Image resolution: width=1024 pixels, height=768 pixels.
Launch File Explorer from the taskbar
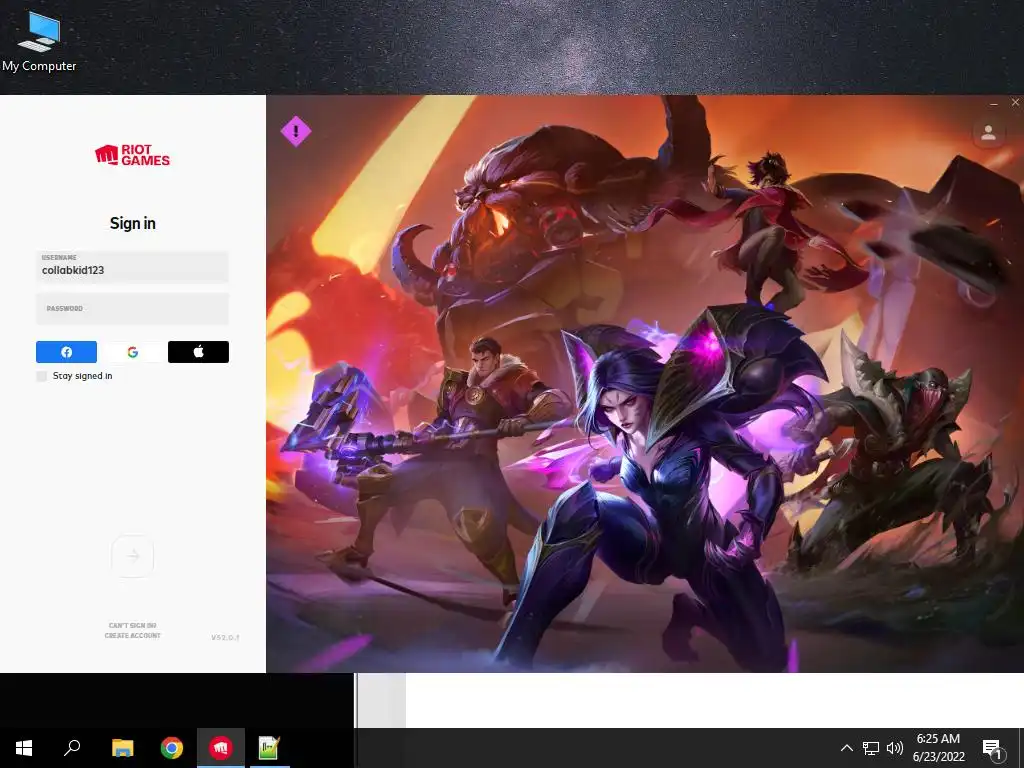[x=123, y=748]
